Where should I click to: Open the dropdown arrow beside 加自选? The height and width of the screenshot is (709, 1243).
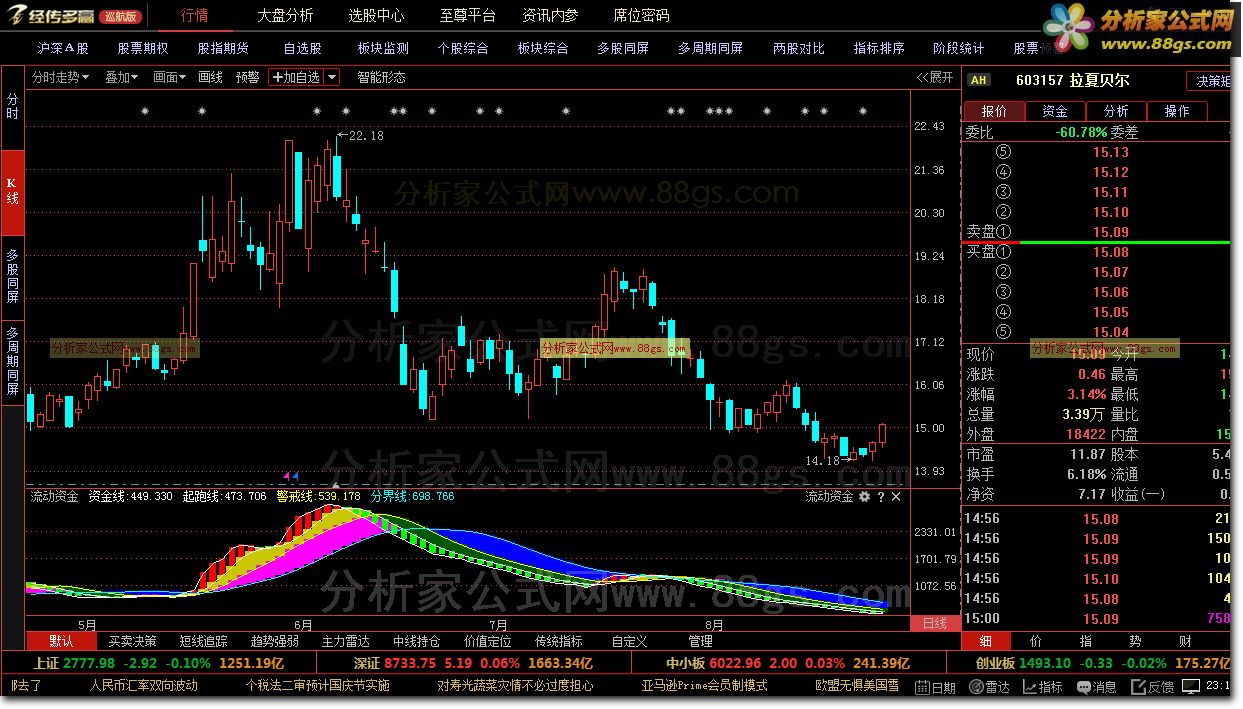(333, 77)
